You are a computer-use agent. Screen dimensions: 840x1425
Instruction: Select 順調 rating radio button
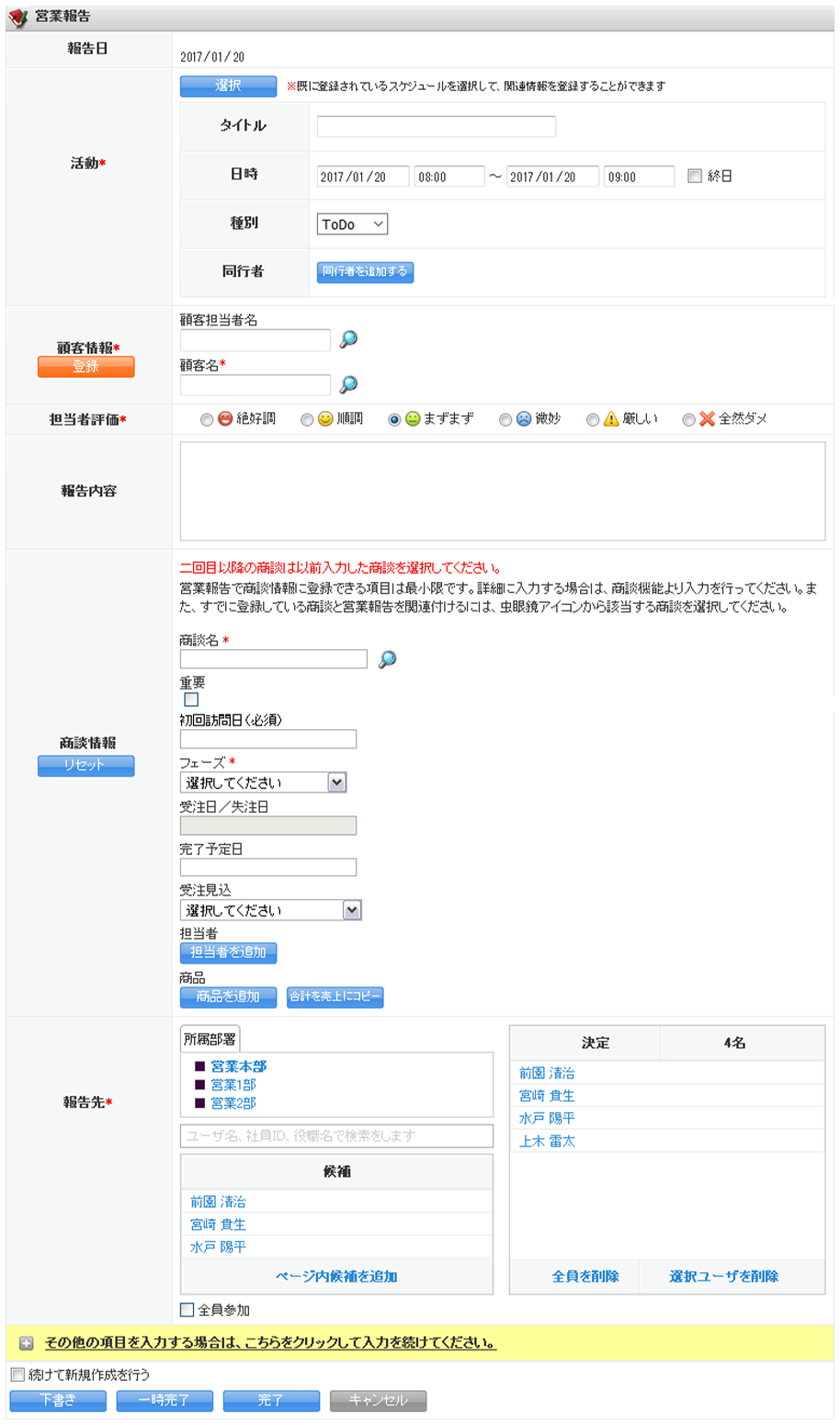[x=307, y=420]
